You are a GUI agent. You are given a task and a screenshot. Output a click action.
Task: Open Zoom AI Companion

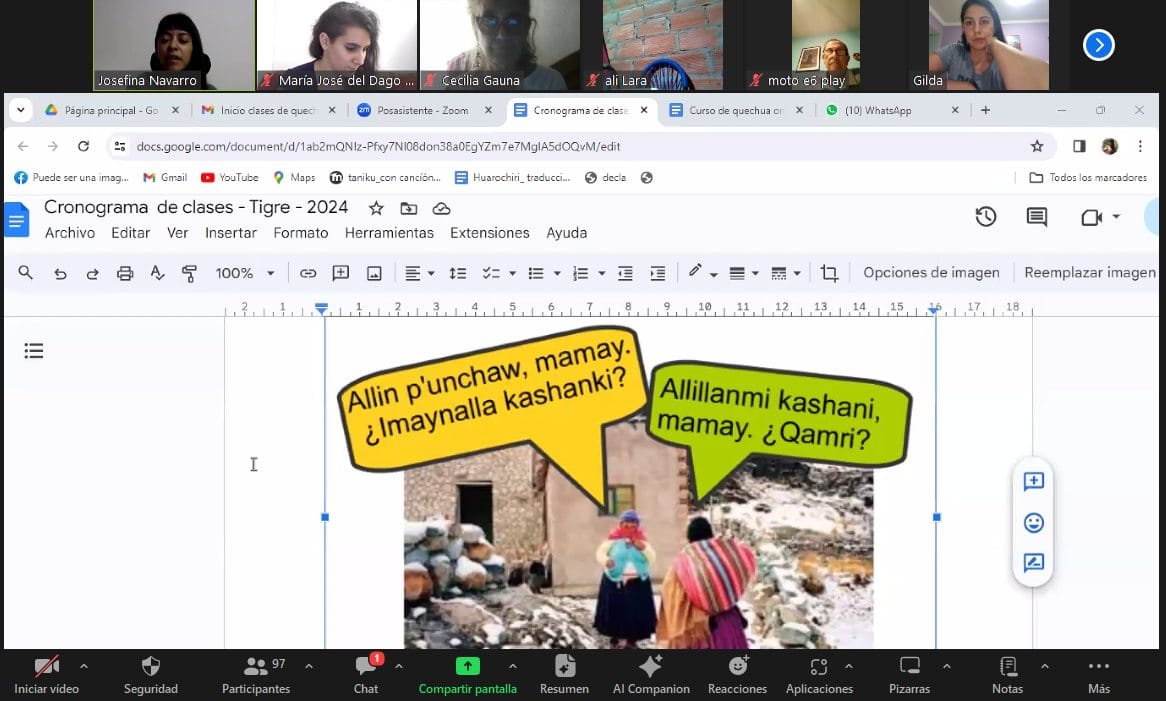tap(651, 674)
